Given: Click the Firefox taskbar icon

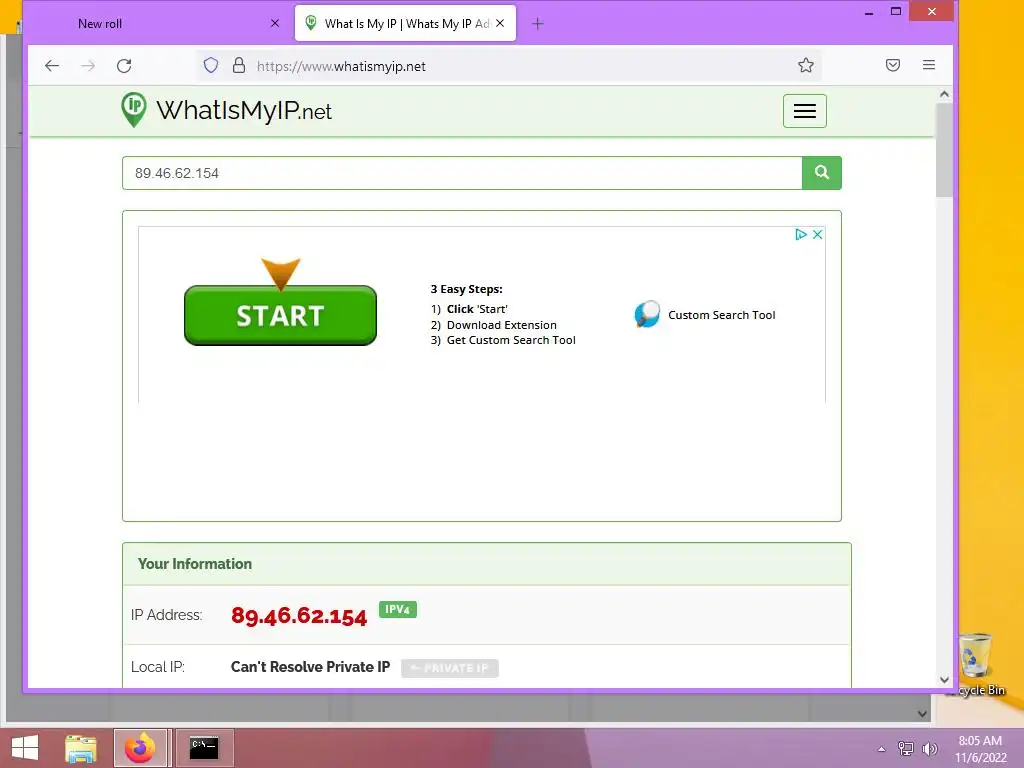Looking at the screenshot, I should point(140,748).
